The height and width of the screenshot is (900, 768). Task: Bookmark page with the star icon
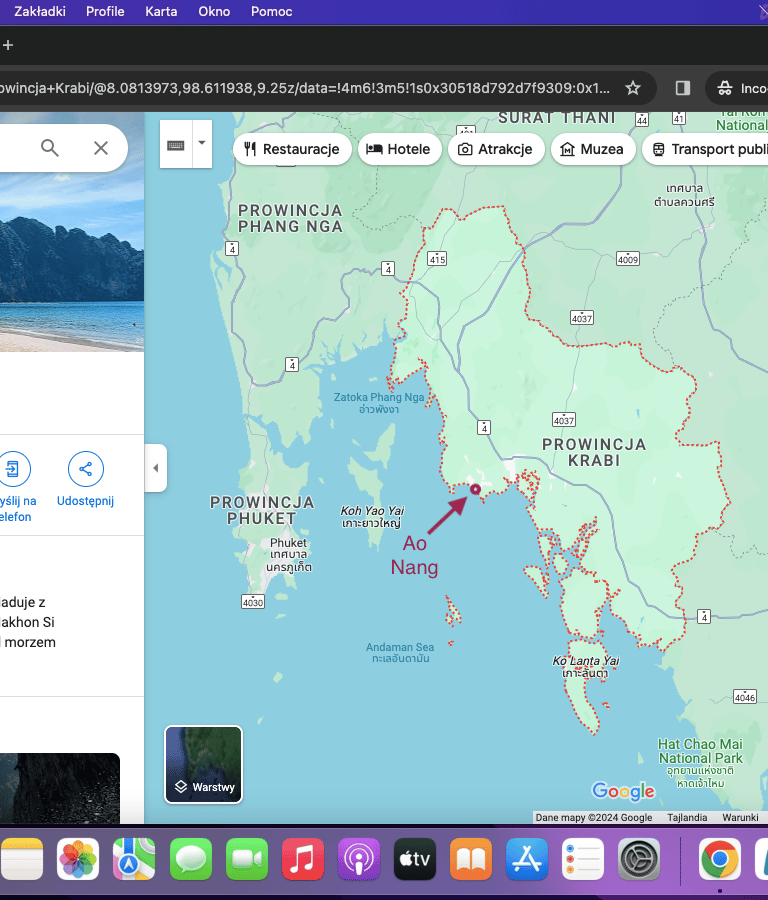(633, 88)
